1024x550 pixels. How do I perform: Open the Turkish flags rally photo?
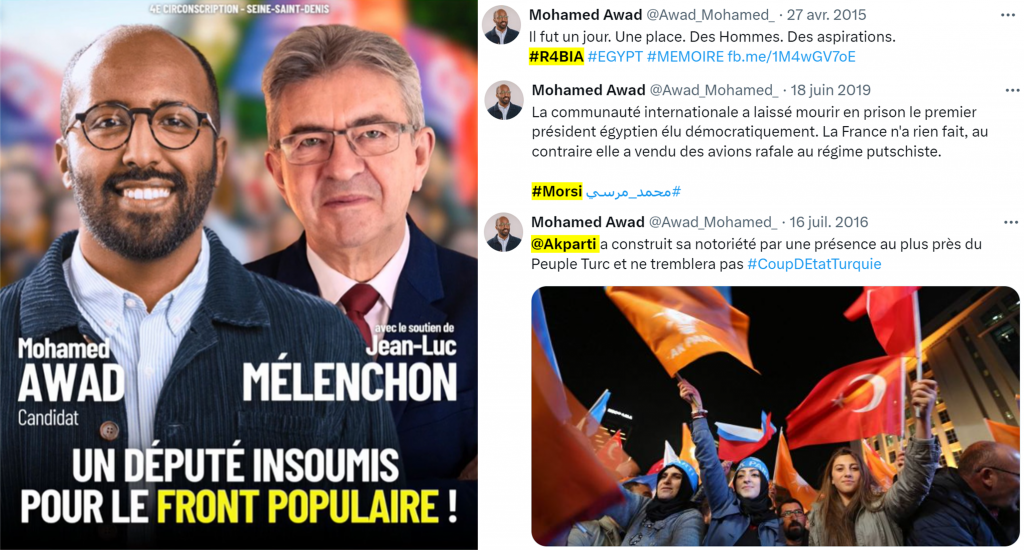(x=775, y=416)
